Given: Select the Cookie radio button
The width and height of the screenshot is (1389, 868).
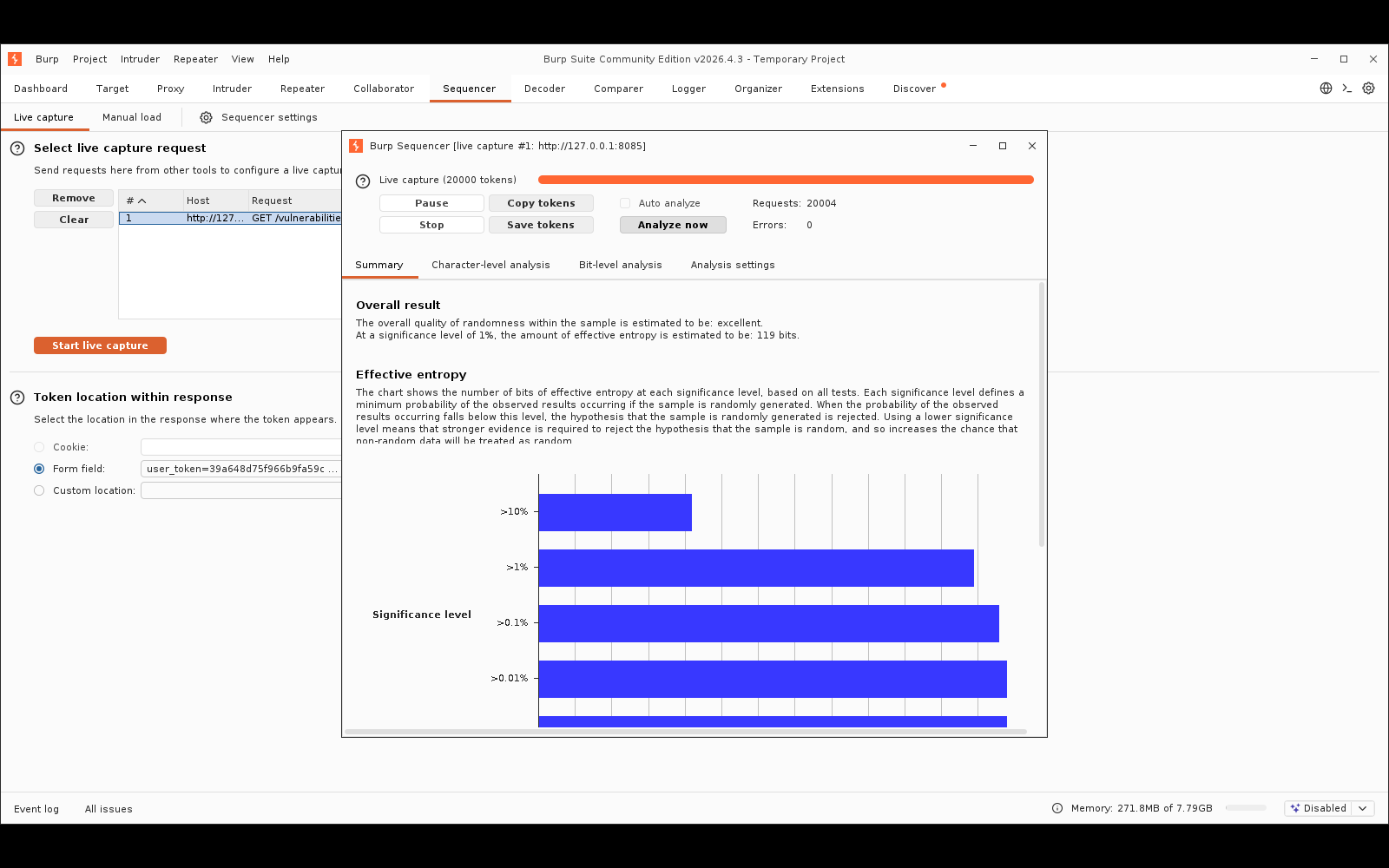Looking at the screenshot, I should [39, 447].
